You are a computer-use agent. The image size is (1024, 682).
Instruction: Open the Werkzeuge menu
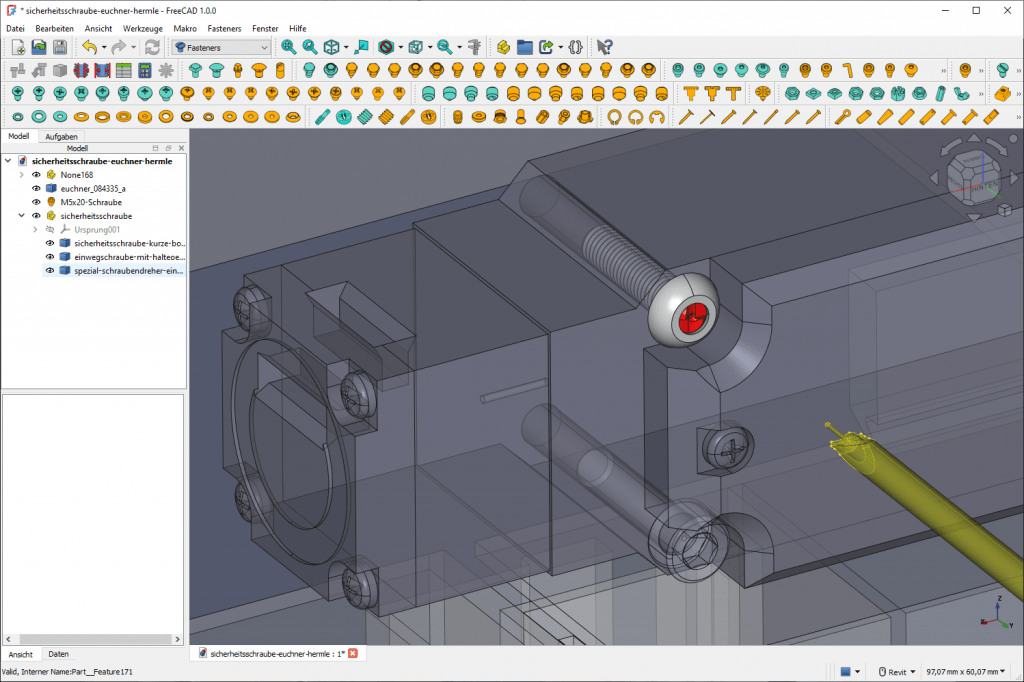pyautogui.click(x=142, y=29)
